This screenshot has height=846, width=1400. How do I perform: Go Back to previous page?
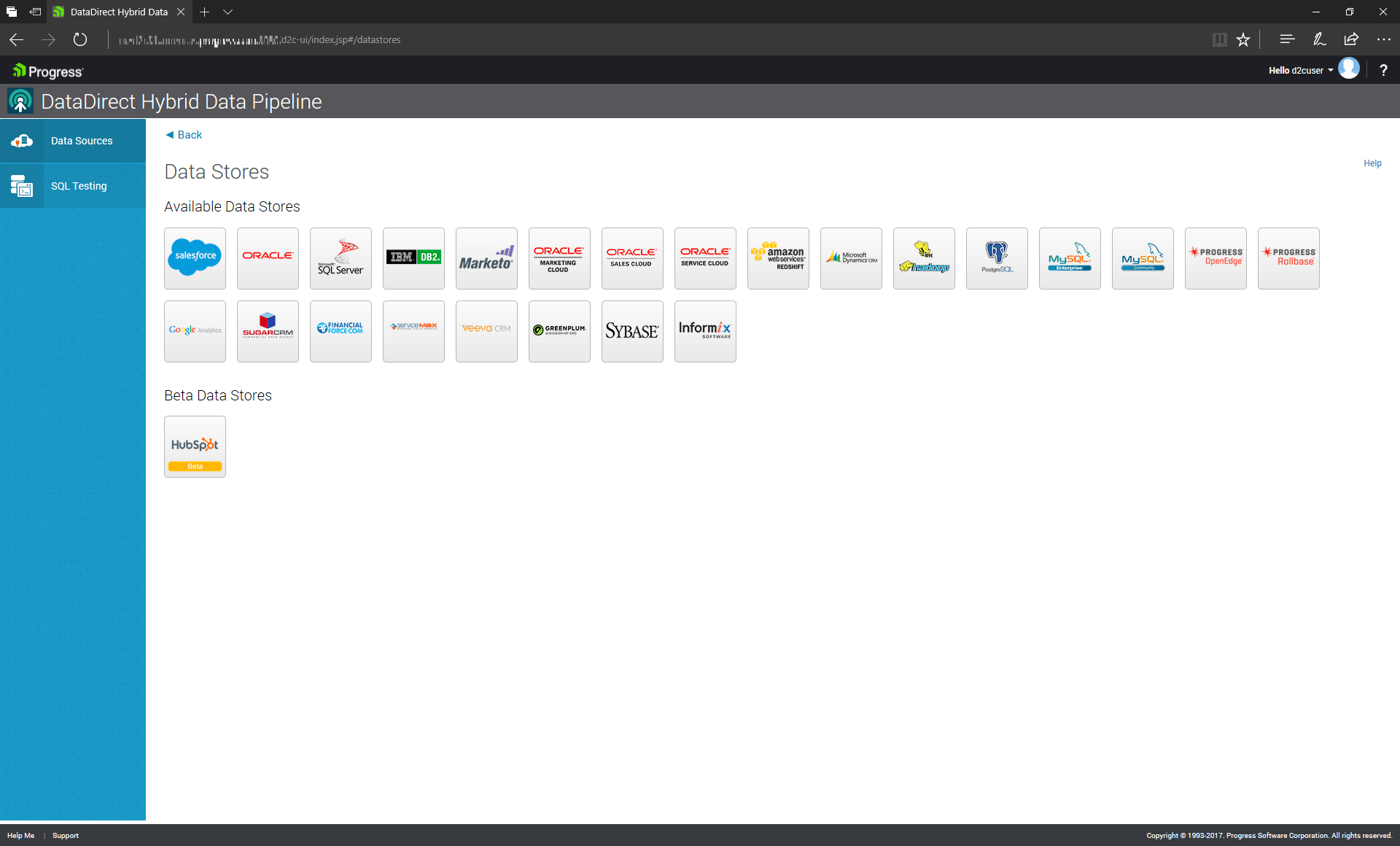pyautogui.click(x=184, y=135)
